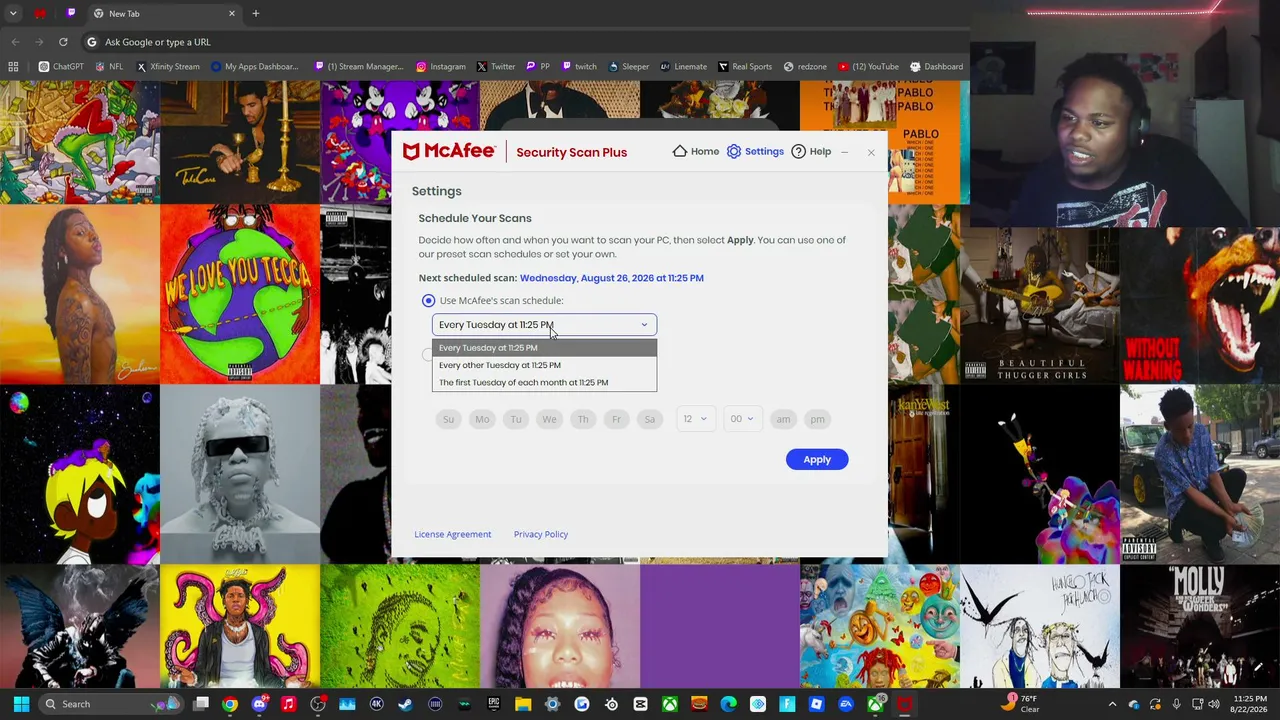Image resolution: width=1280 pixels, height=720 pixels.
Task: Toggle the We day button
Action: [x=549, y=419]
